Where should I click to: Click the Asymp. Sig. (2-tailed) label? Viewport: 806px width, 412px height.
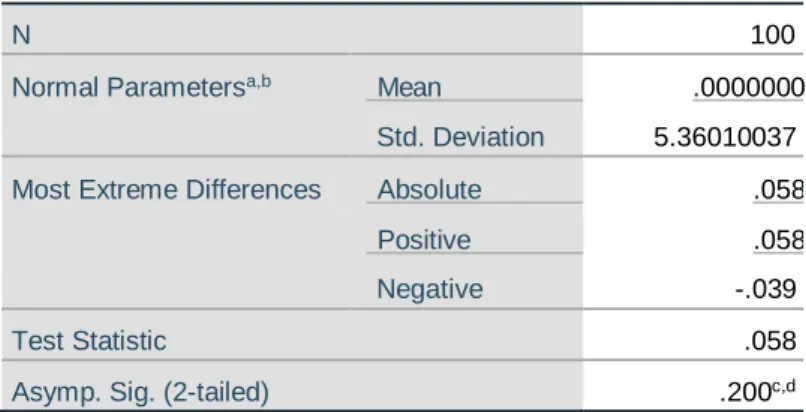140,392
